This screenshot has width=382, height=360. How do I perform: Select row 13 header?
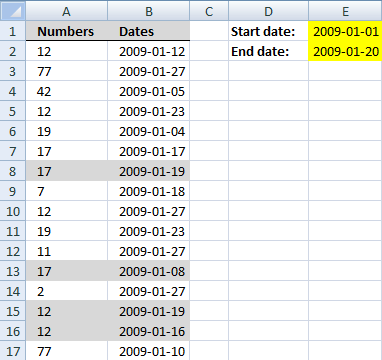click(x=13, y=271)
